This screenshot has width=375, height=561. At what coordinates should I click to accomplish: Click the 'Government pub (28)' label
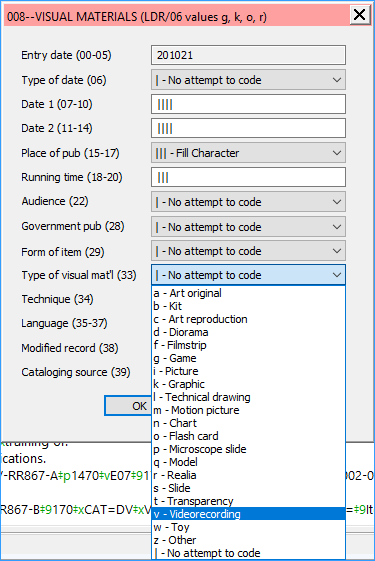pos(73,226)
